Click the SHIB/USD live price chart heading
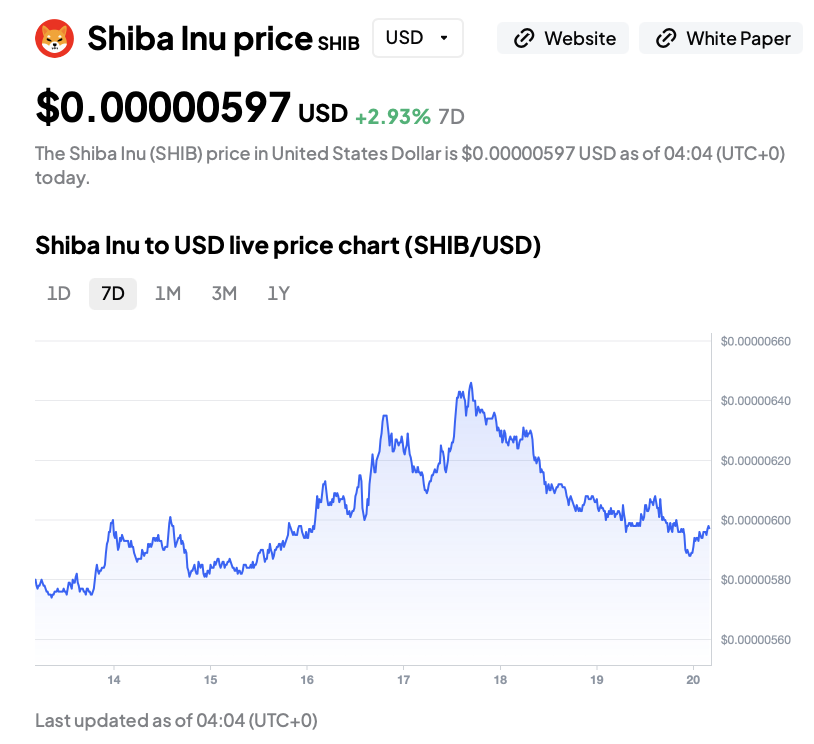Screen dimensions: 814x744 click(x=288, y=245)
